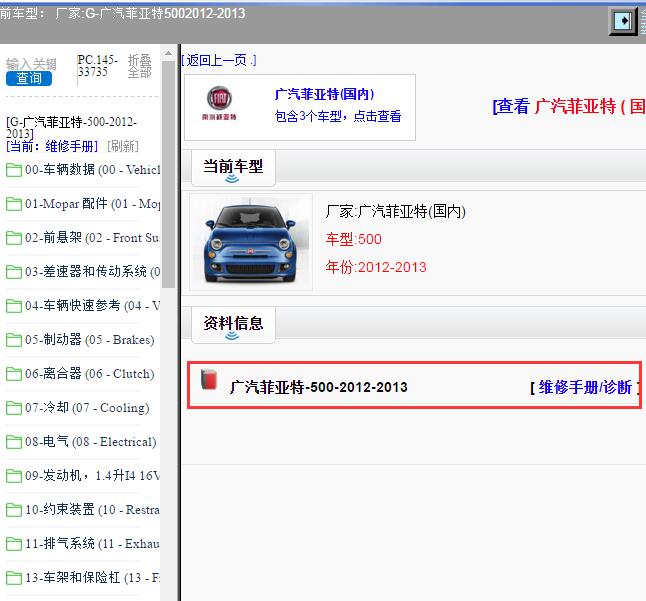Click the blue 查询 search button
This screenshot has height=601, width=646.
(29, 78)
